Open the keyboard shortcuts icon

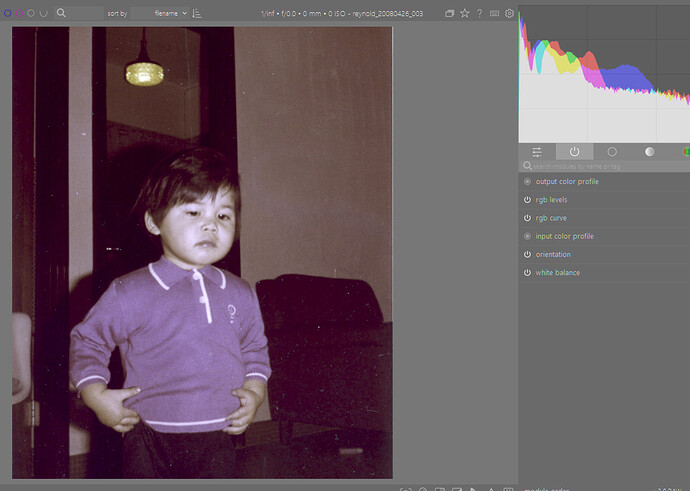(495, 13)
